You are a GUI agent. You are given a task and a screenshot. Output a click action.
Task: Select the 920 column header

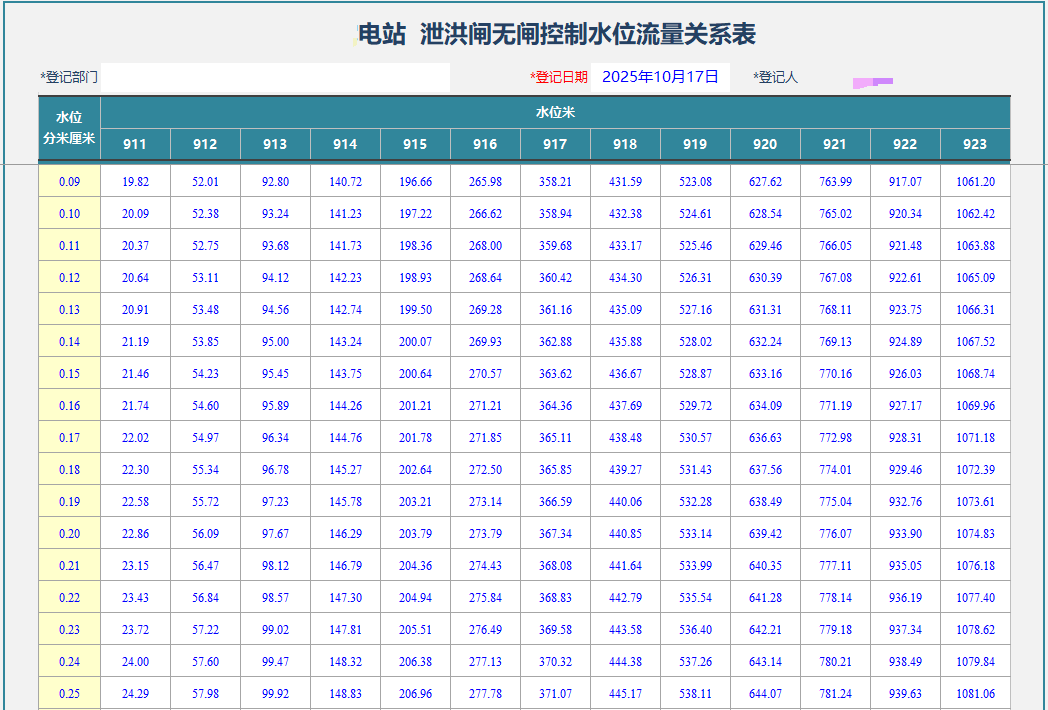[765, 144]
